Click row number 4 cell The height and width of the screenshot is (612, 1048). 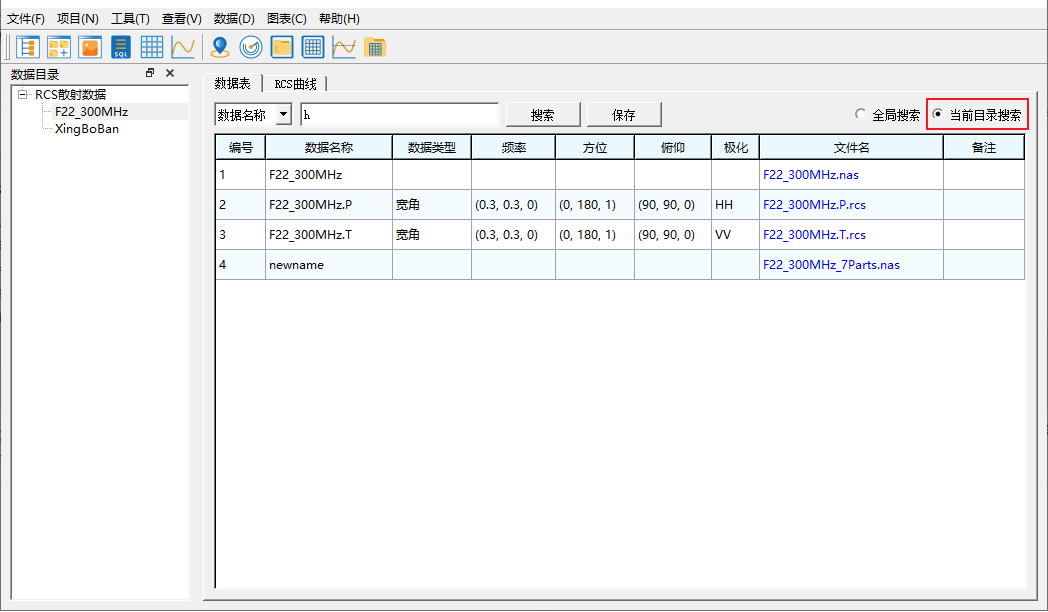click(241, 265)
